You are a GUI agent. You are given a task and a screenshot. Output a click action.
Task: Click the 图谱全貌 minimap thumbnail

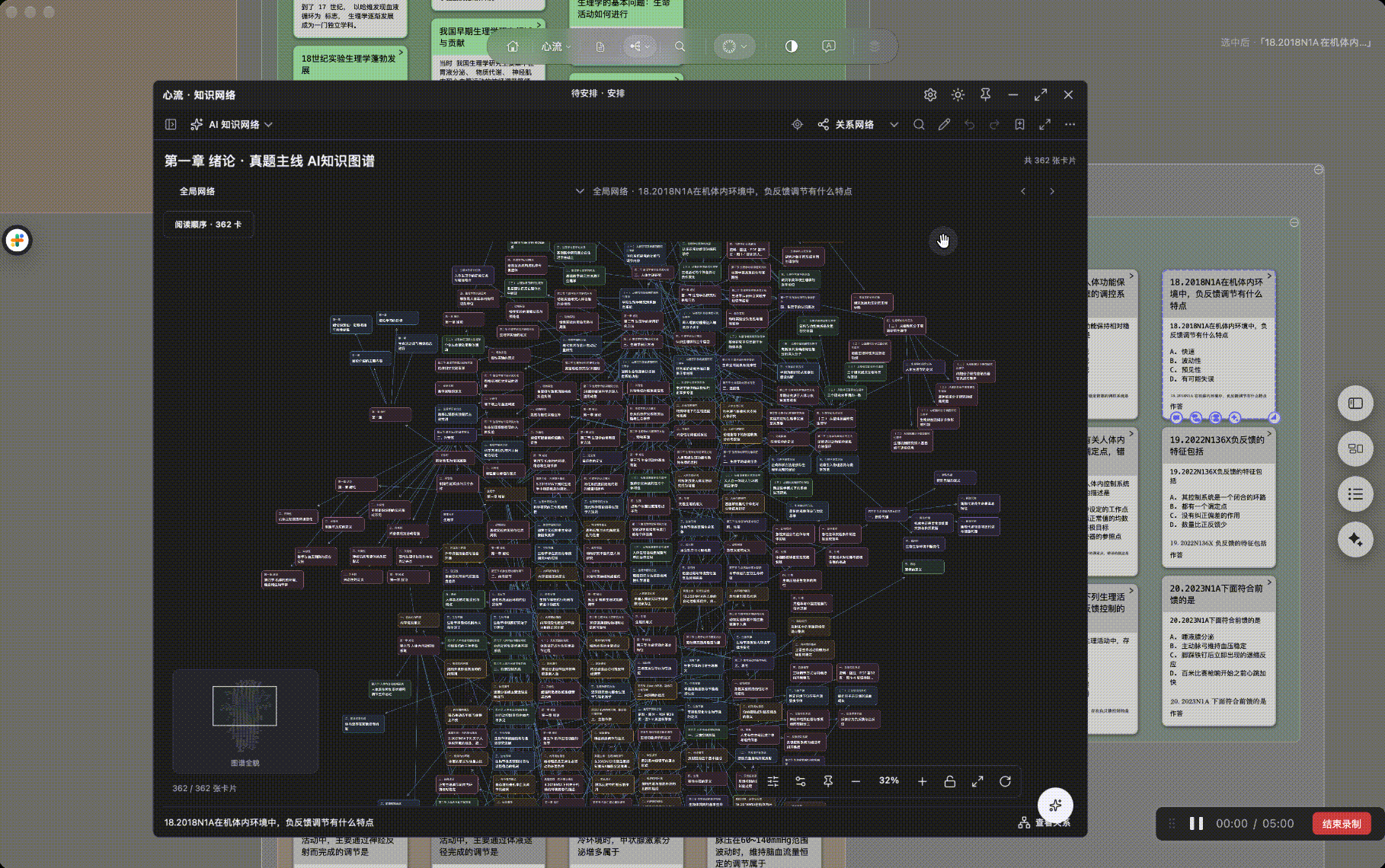[x=245, y=720]
